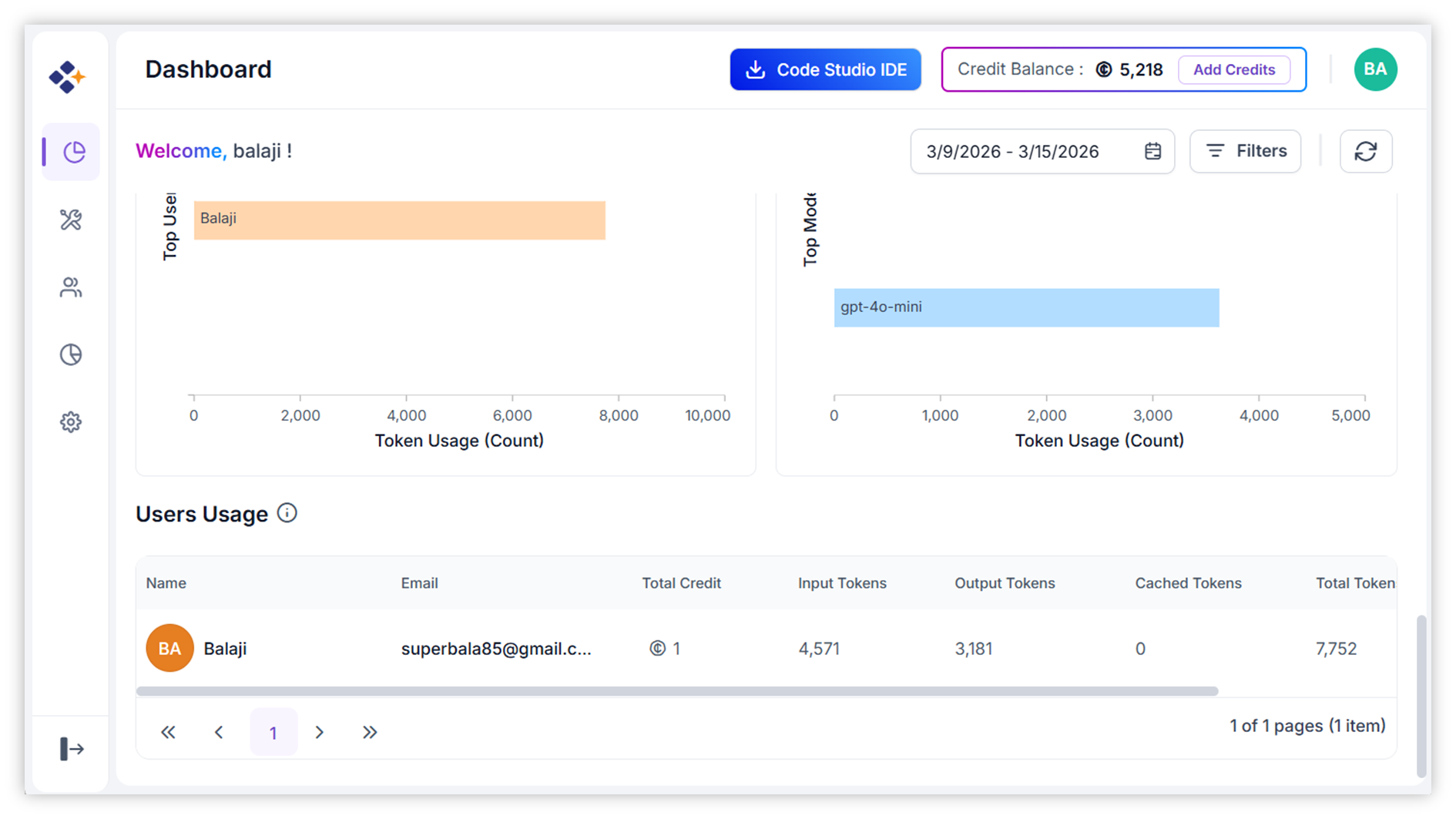The width and height of the screenshot is (1456, 819).
Task: Open the usage reports chart sidebar icon
Action: (71, 354)
